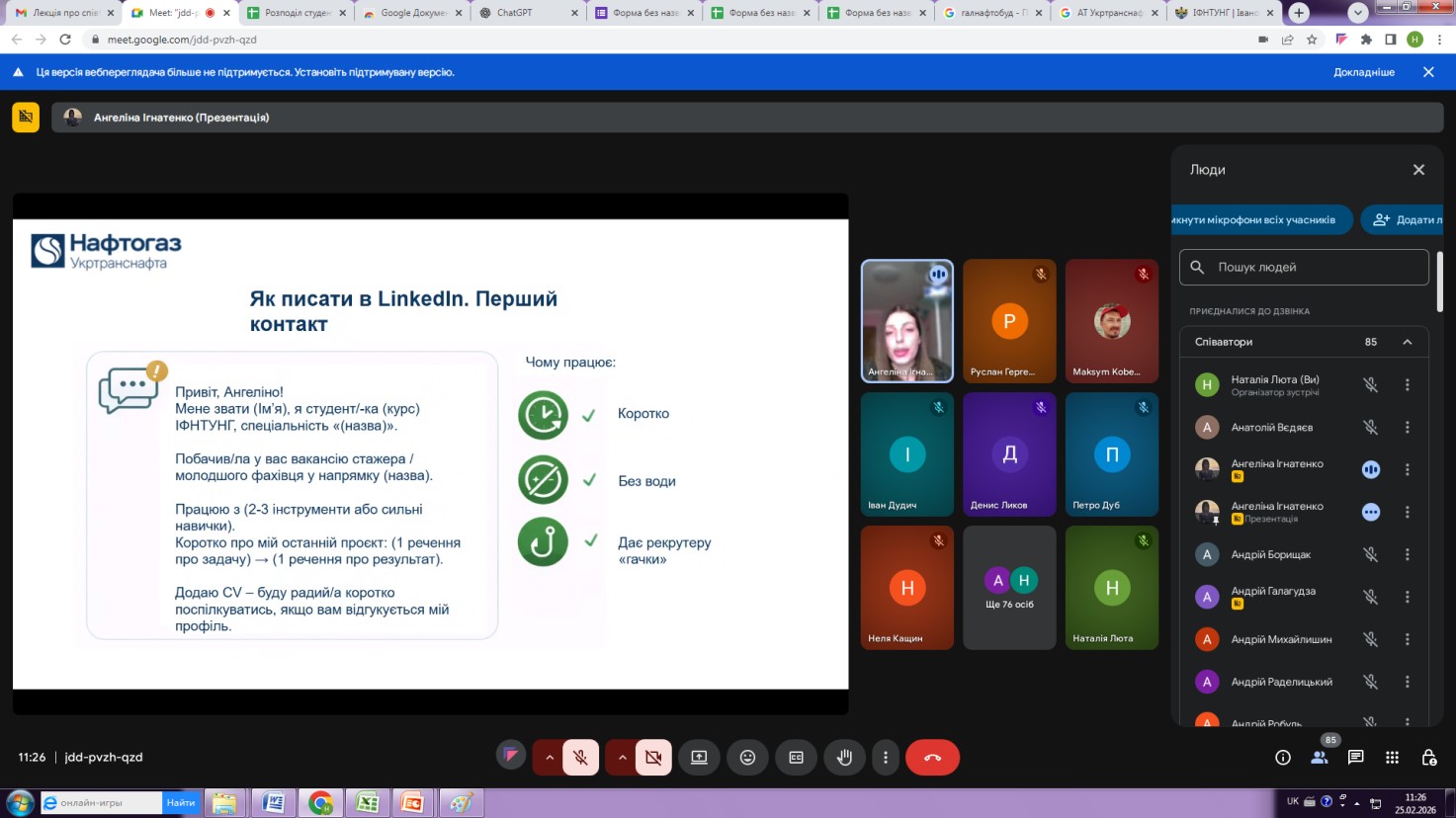This screenshot has width=1456, height=818.
Task: Open more options three-dot menu in the control bar
Action: coord(886,758)
